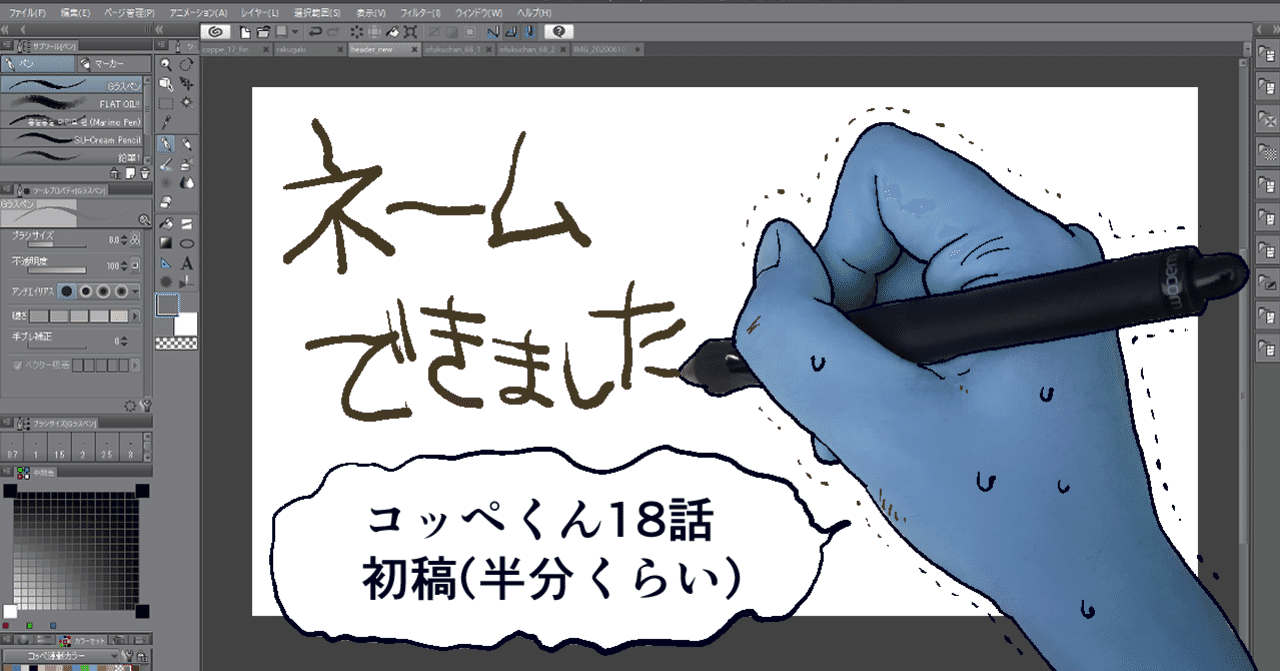
Task: Toggle the ベクター吸着 checkbox
Action: (x=17, y=365)
